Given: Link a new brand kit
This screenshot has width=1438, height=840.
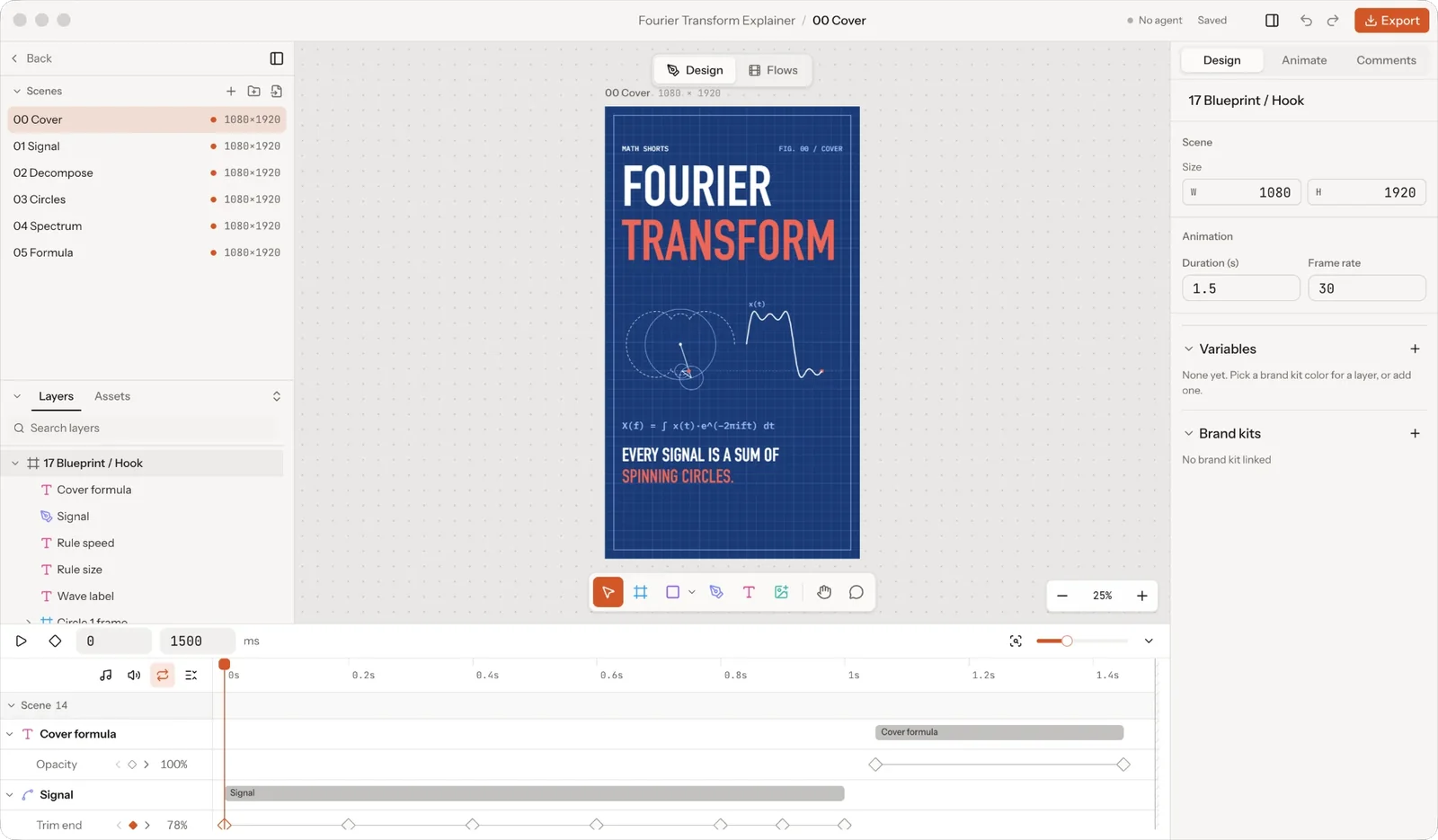Looking at the screenshot, I should (x=1415, y=433).
